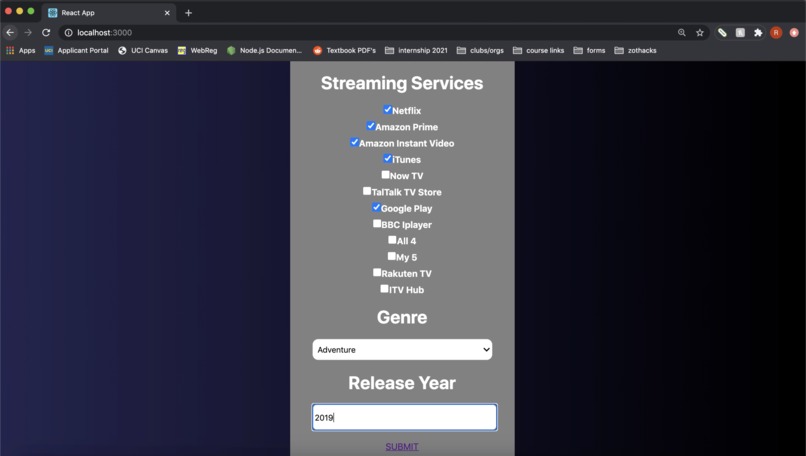Check the ITV Hub checkbox
The image size is (806, 456).
click(384, 289)
